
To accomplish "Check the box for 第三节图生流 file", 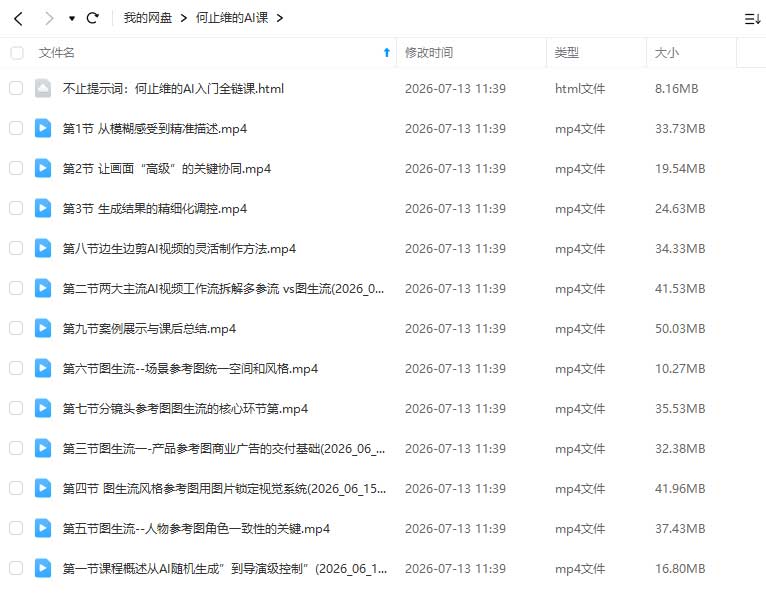I will (x=16, y=448).
